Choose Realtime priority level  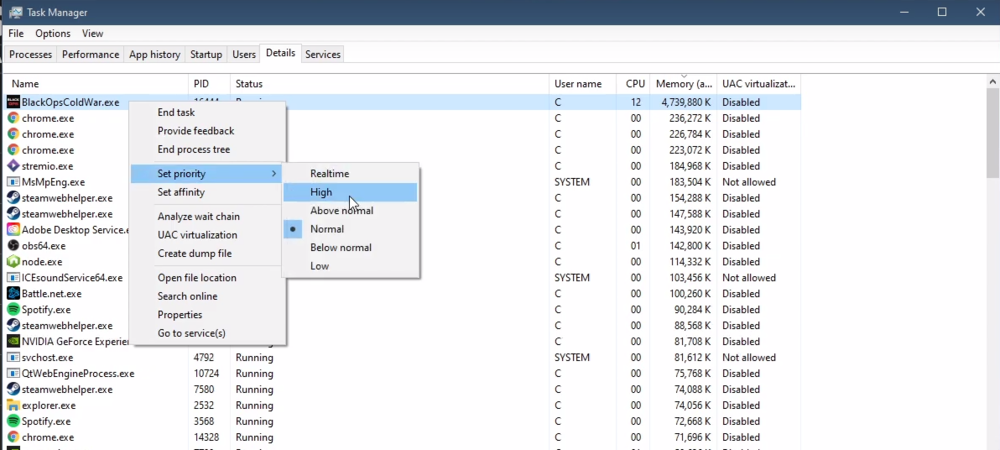tap(329, 174)
